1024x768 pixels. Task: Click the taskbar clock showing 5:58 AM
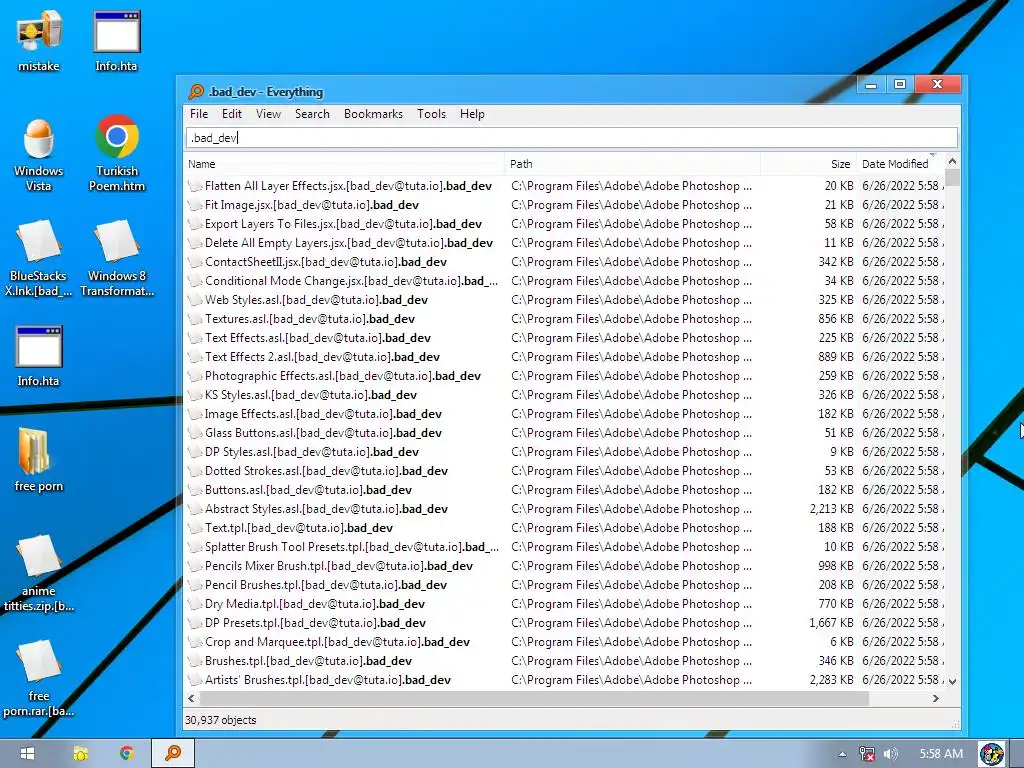pyautogui.click(x=941, y=754)
